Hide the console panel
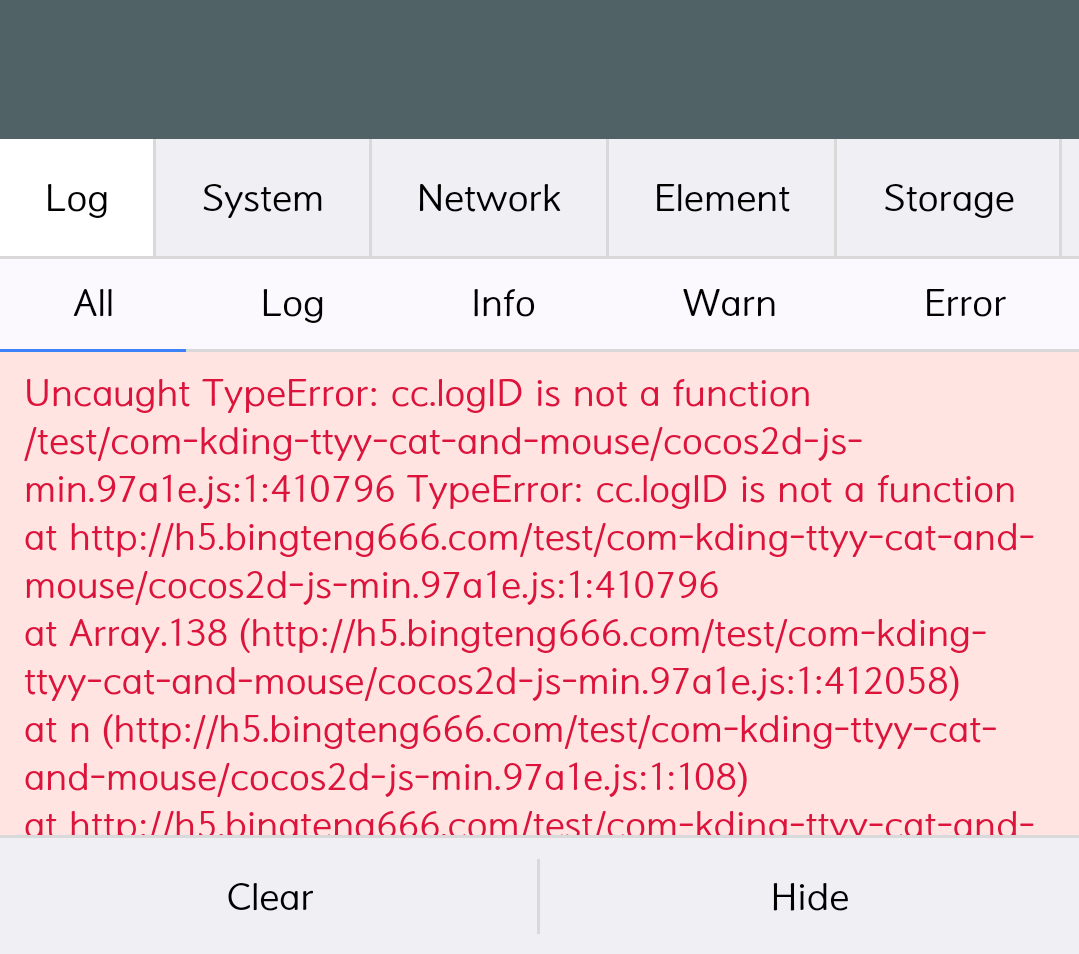1079x954 pixels. (809, 897)
